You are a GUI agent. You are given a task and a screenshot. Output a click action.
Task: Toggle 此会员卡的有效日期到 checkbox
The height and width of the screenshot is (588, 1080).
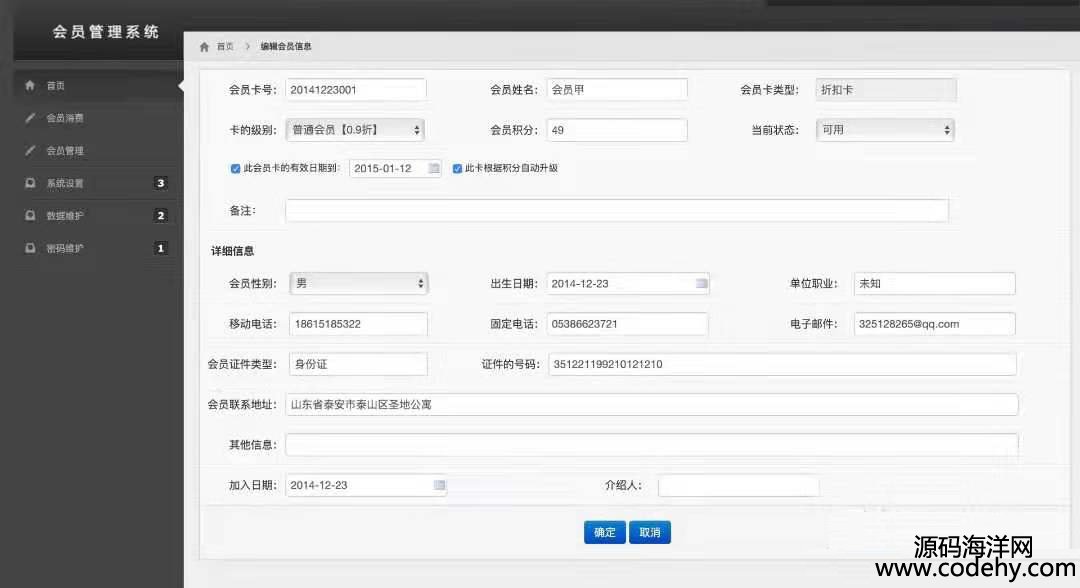point(236,168)
